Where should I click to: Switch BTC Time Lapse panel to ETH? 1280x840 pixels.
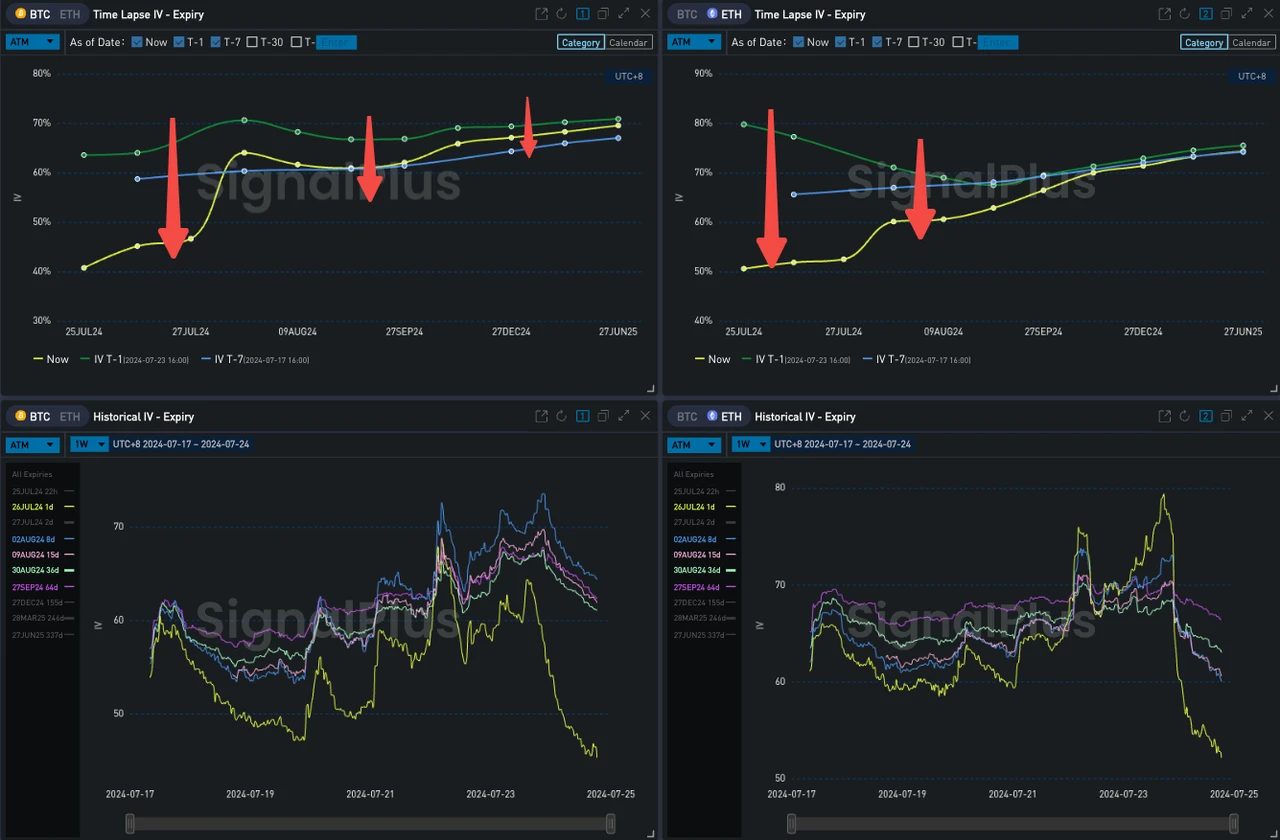[x=70, y=14]
